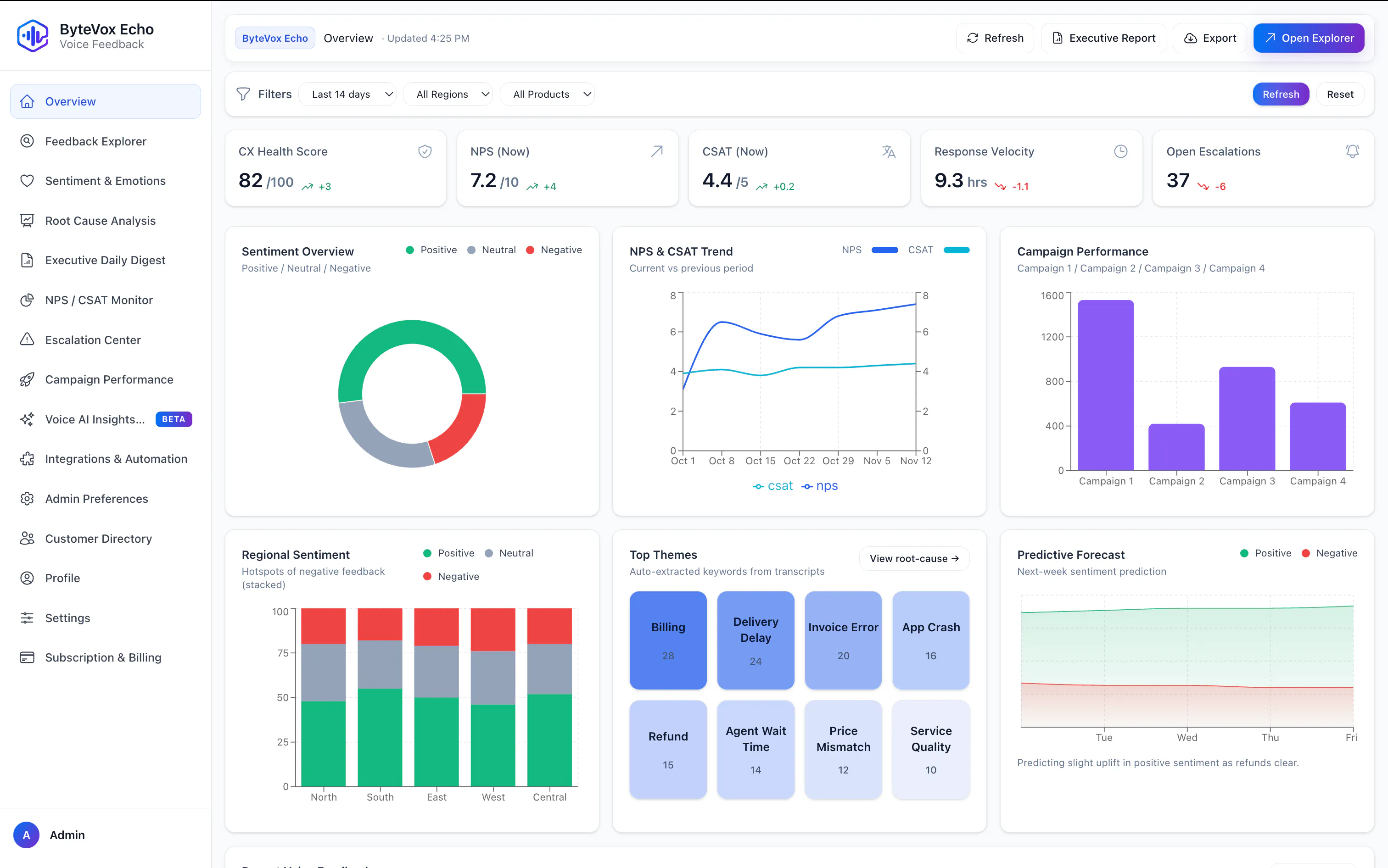Image resolution: width=1388 pixels, height=868 pixels.
Task: Open the All Regions dropdown
Action: click(x=448, y=94)
